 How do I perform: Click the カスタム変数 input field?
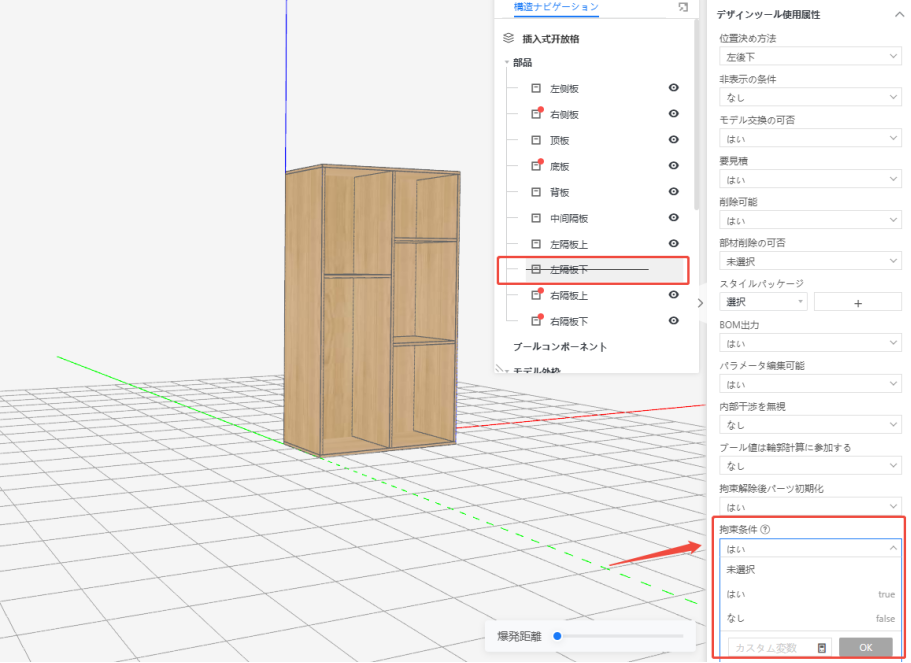780,648
